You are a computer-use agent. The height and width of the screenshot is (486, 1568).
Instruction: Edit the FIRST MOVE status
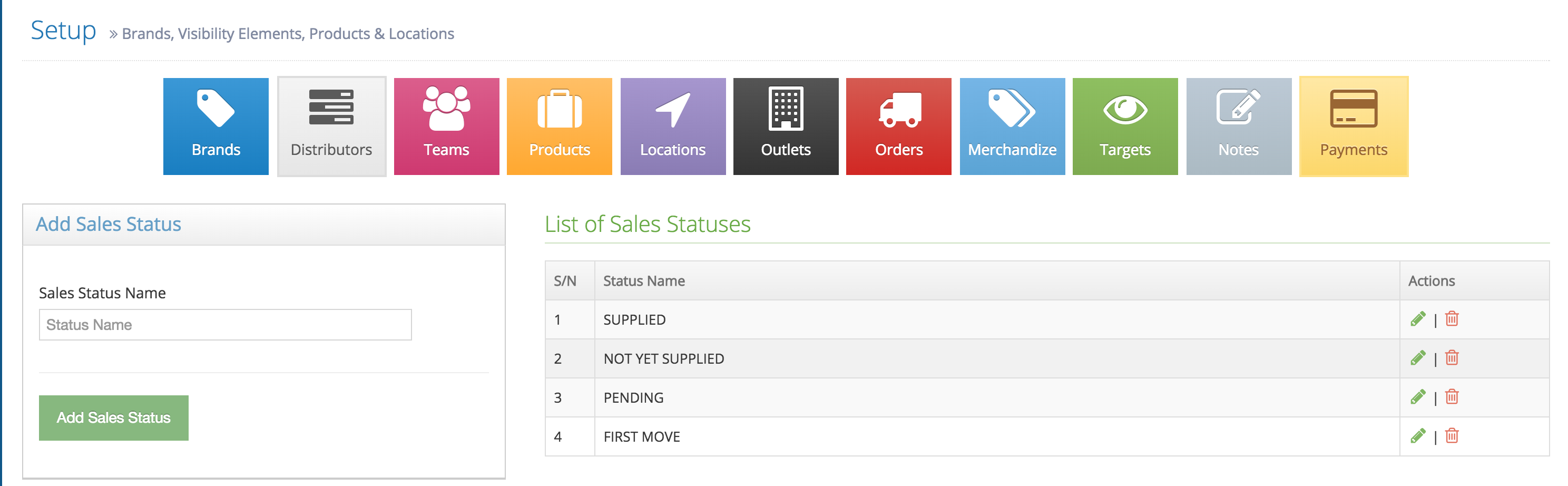1418,436
